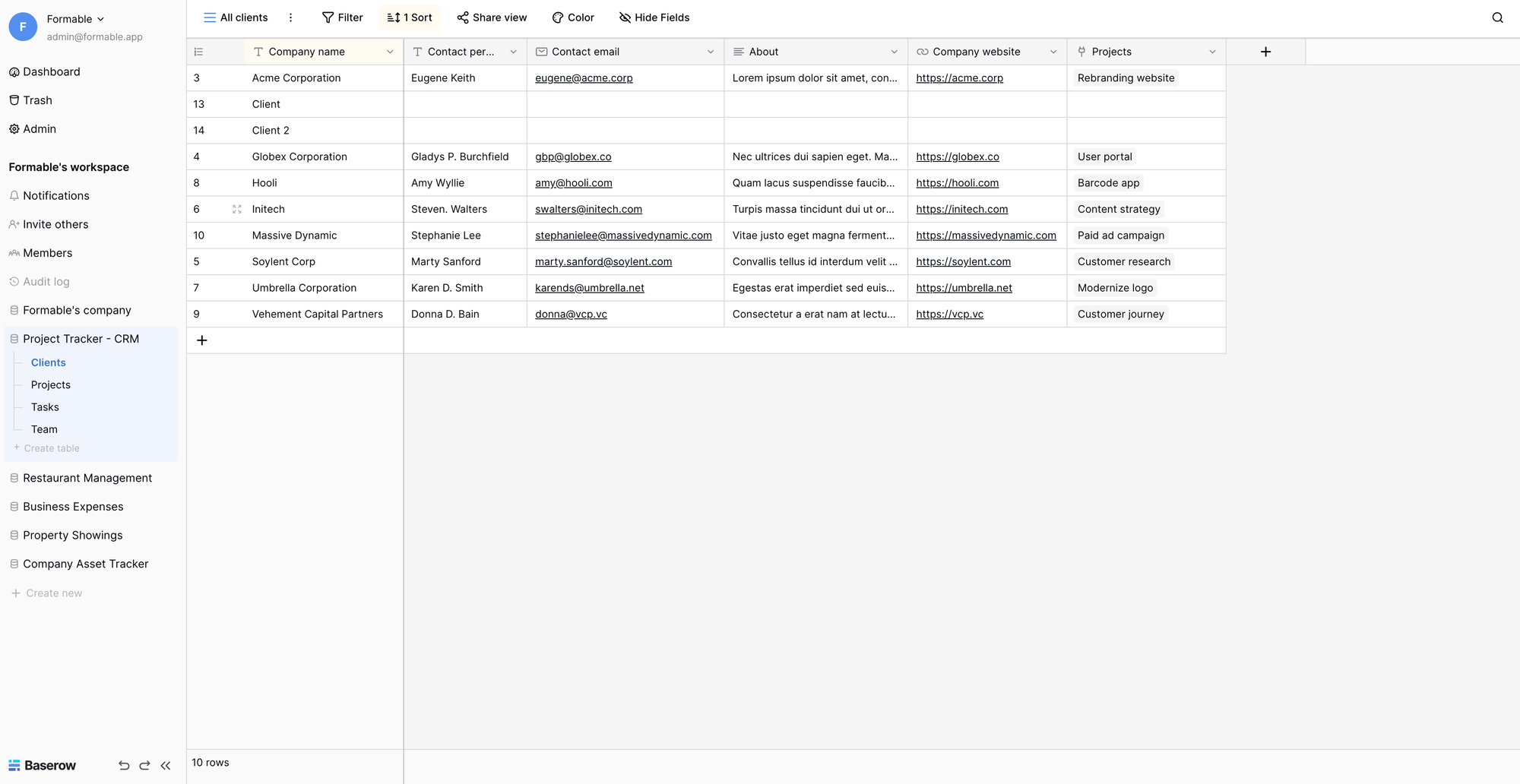Click the 1 Sort toggle button

pyautogui.click(x=409, y=17)
